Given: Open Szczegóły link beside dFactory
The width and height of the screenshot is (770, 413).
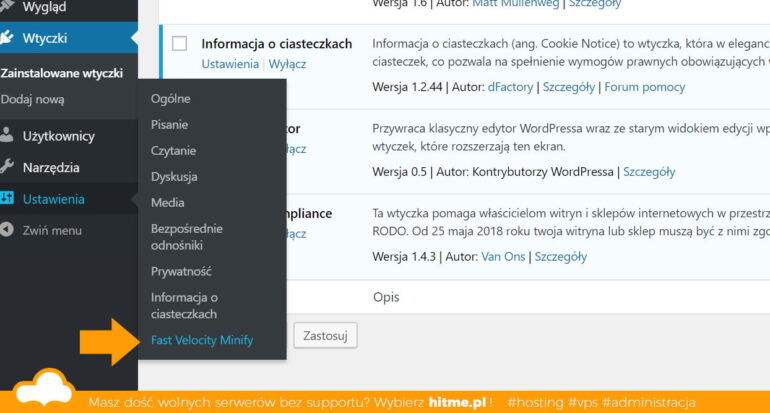Looking at the screenshot, I should pyautogui.click(x=569, y=87).
